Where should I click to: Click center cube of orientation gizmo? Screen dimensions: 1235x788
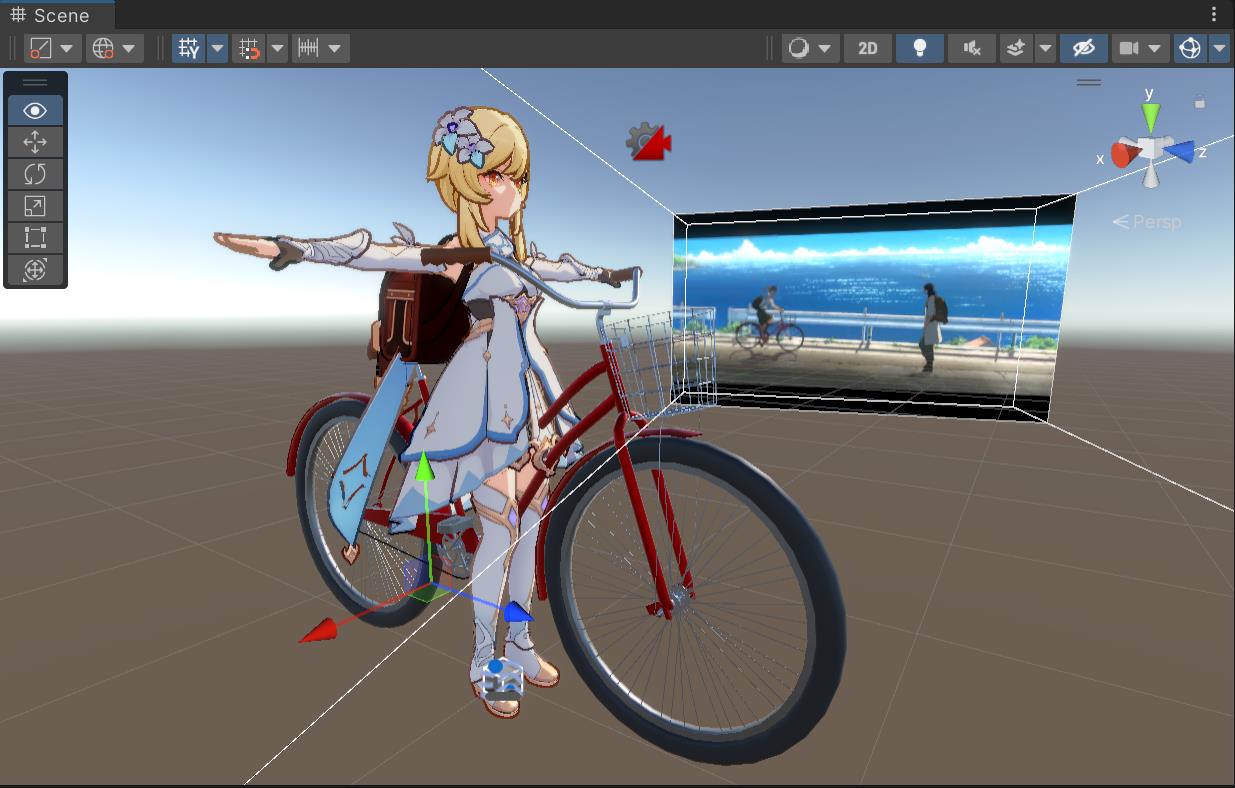[x=1152, y=149]
